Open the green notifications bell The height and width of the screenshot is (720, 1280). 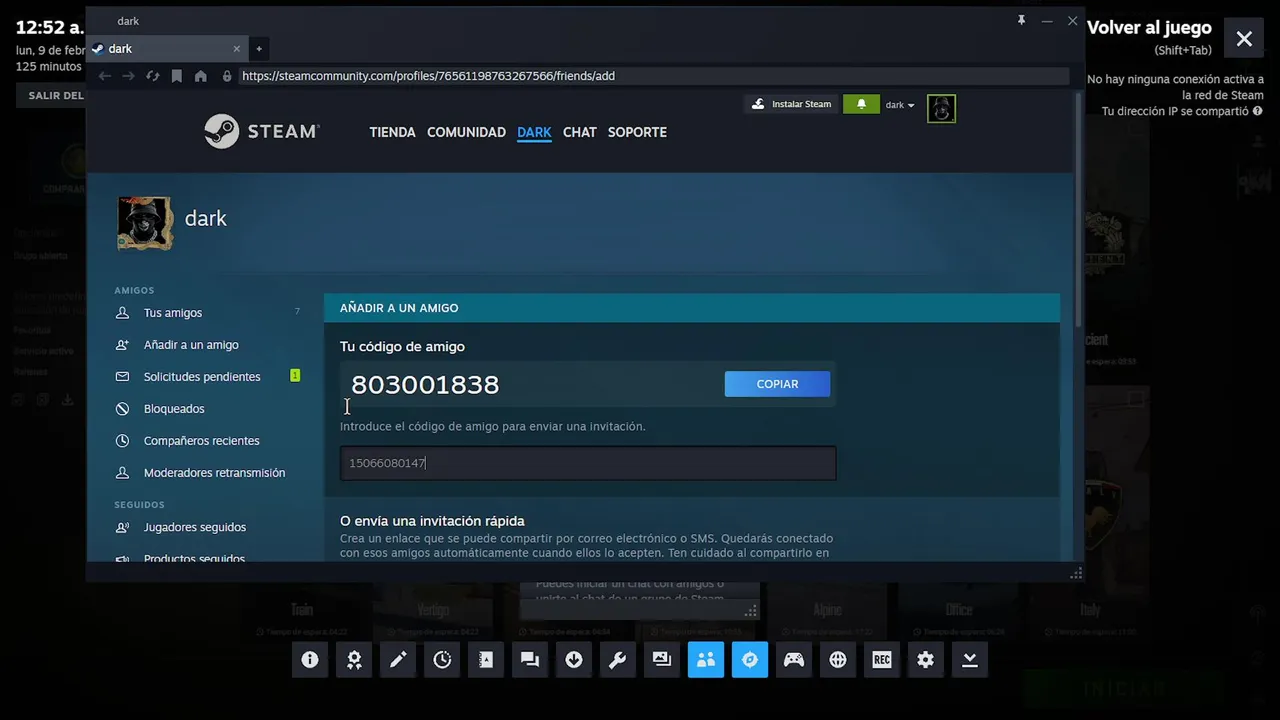pyautogui.click(x=861, y=104)
